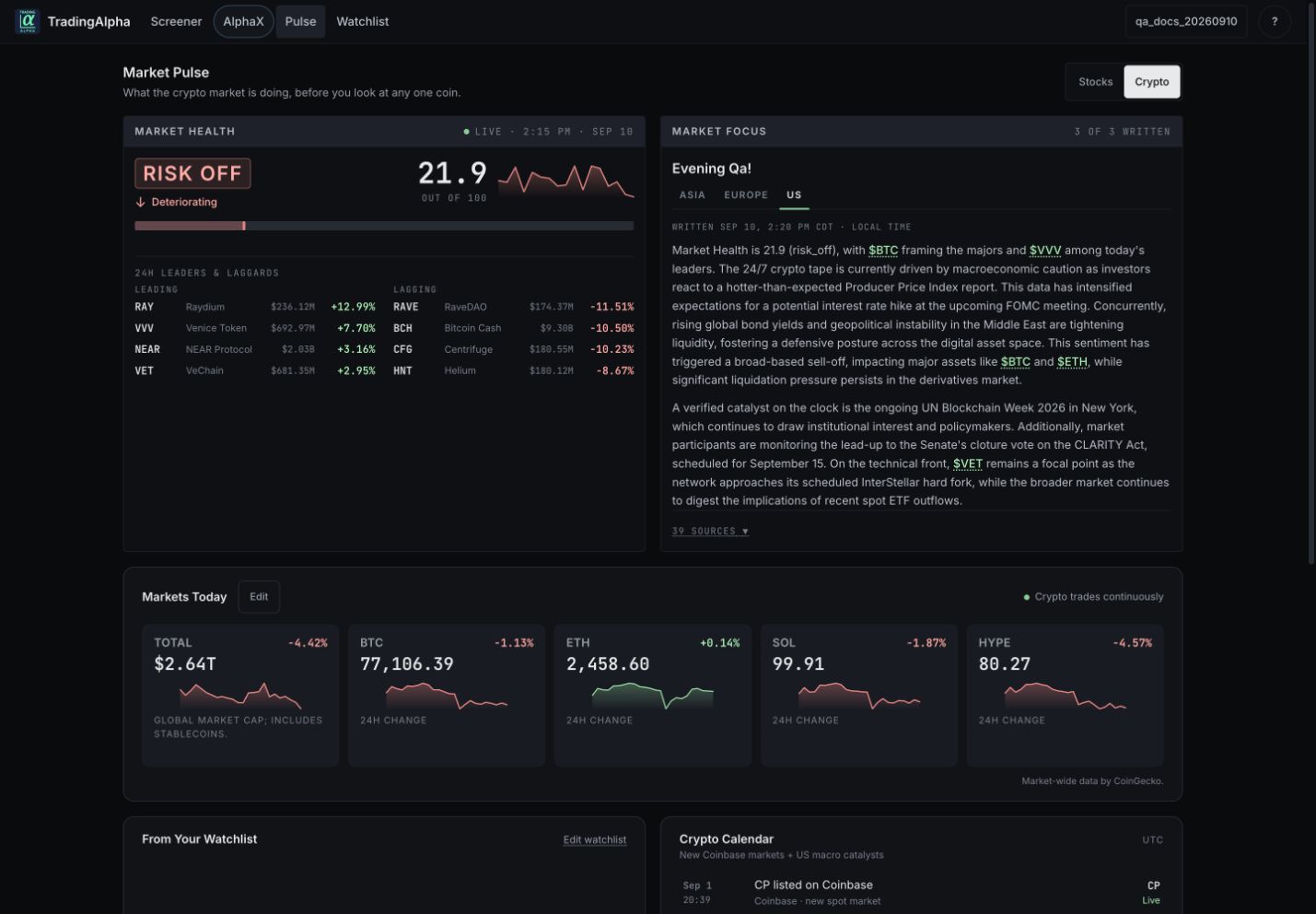Click the page vertical scrollbar
Viewport: 1316px width, 914px height.
click(x=1311, y=282)
